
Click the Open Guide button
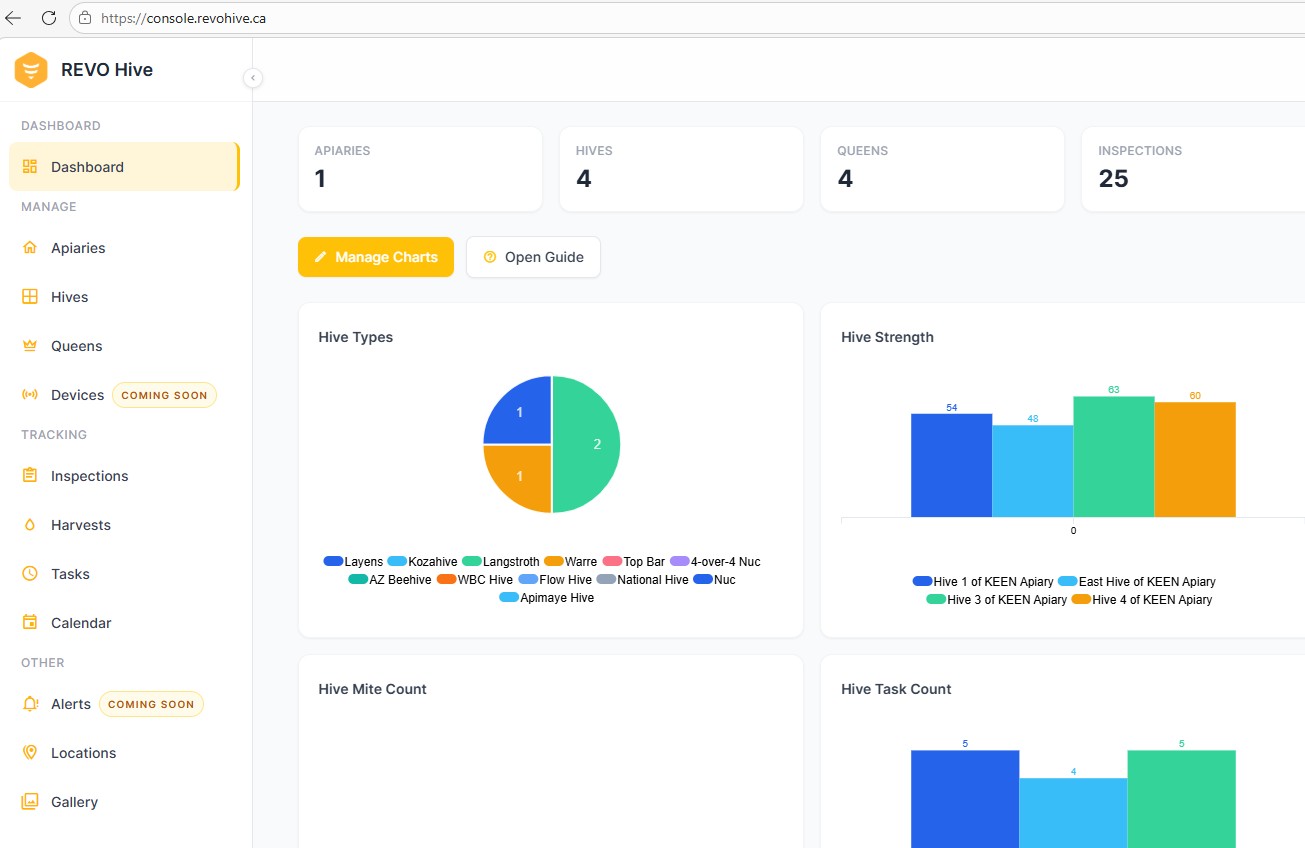[533, 257]
